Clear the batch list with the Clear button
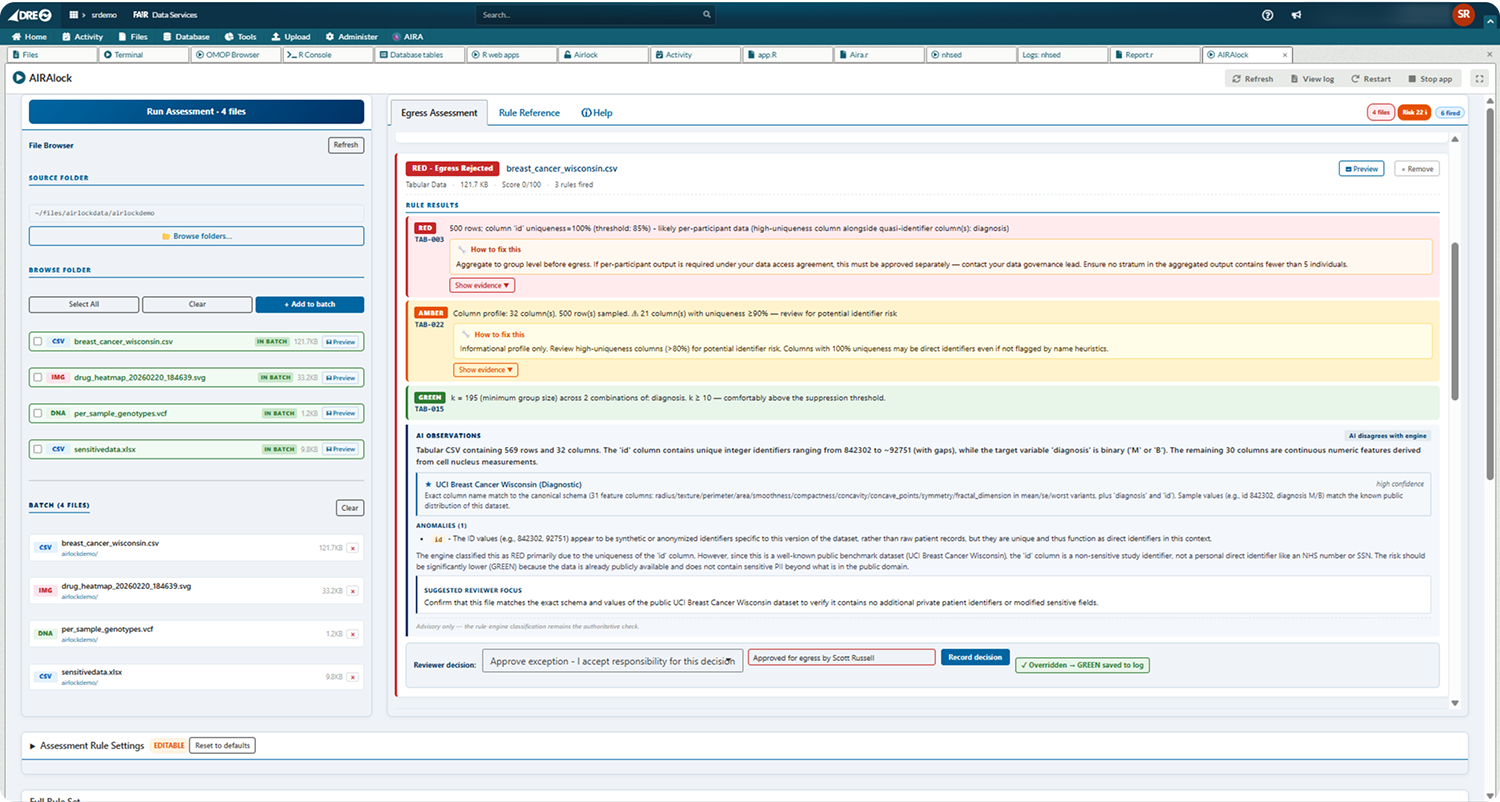1500x802 pixels. point(350,508)
